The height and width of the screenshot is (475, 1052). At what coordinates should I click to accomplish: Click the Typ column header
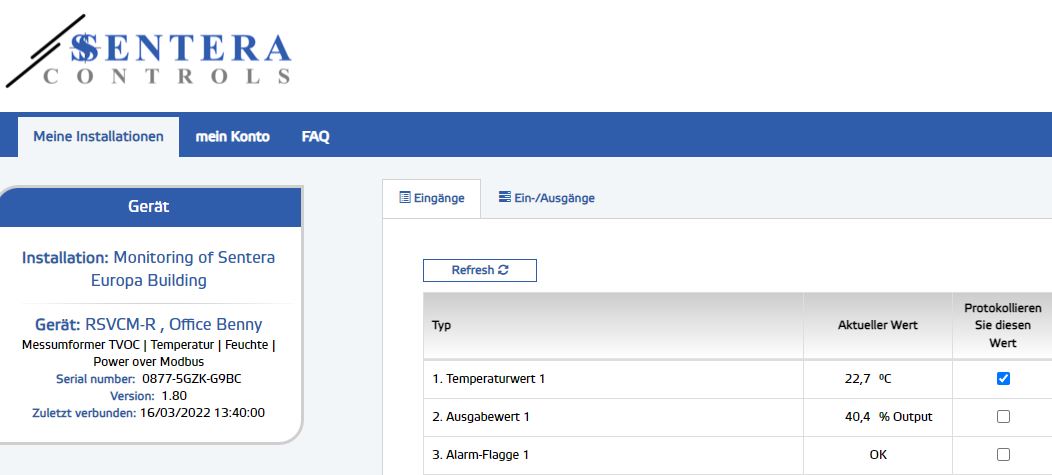click(441, 326)
